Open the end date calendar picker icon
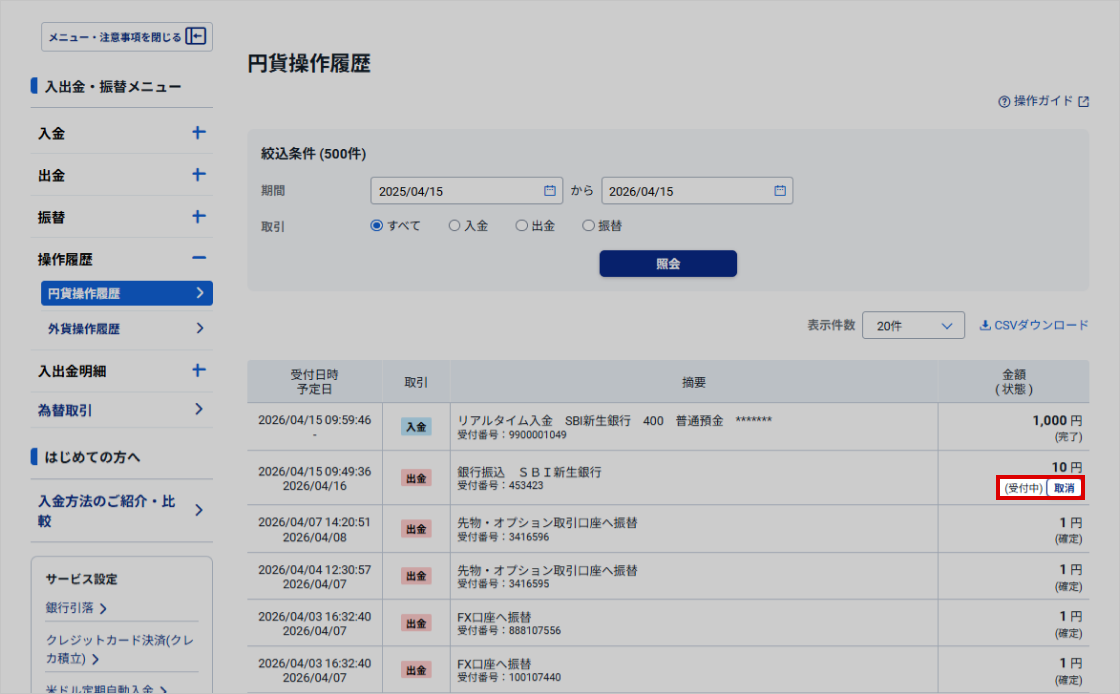 pyautogui.click(x=780, y=191)
